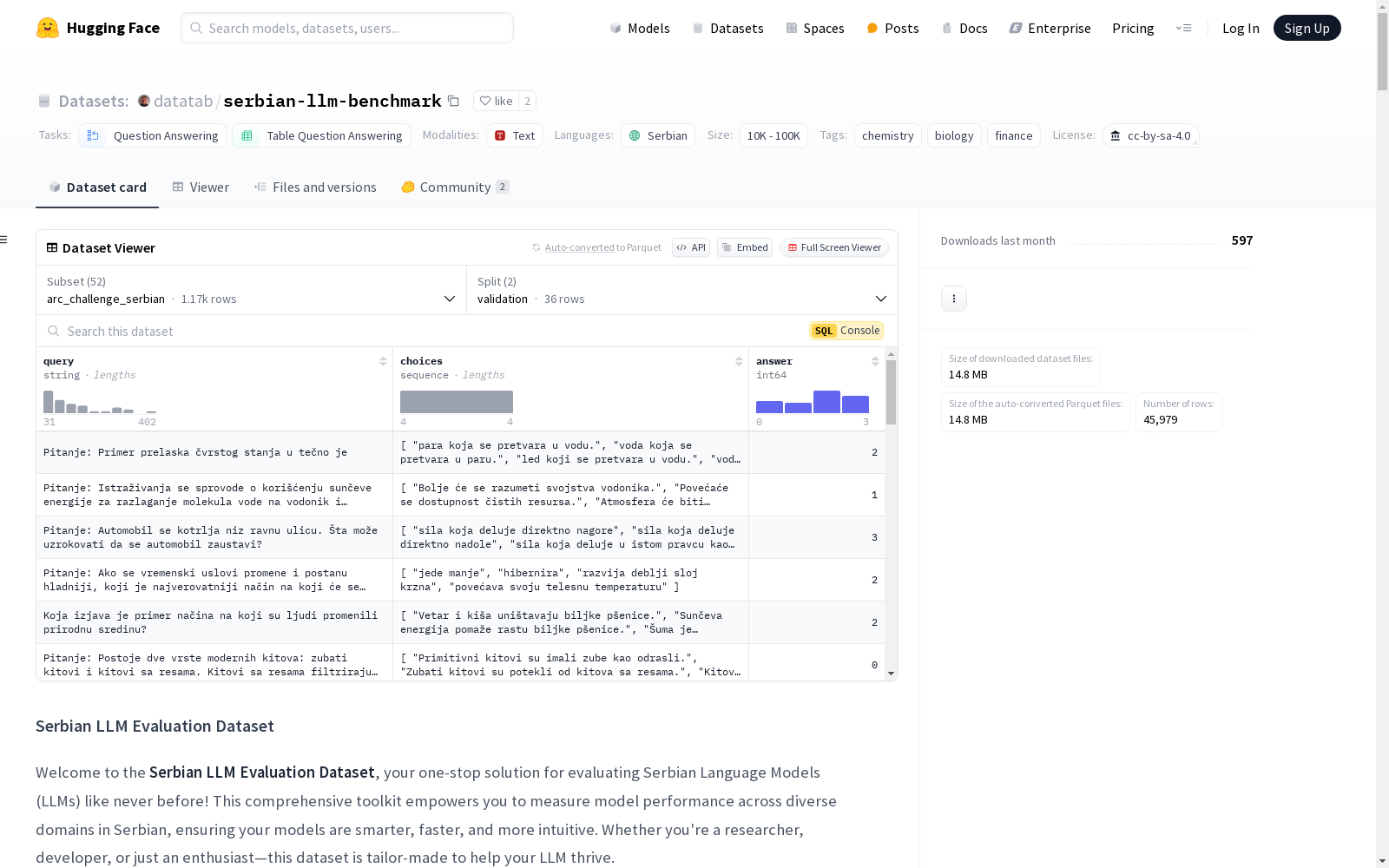The image size is (1389, 868).
Task: Click the Question Answering task tag
Action: pos(153,135)
